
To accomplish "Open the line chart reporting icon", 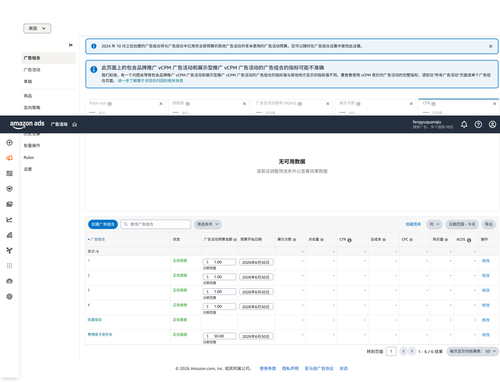I will click(x=9, y=219).
